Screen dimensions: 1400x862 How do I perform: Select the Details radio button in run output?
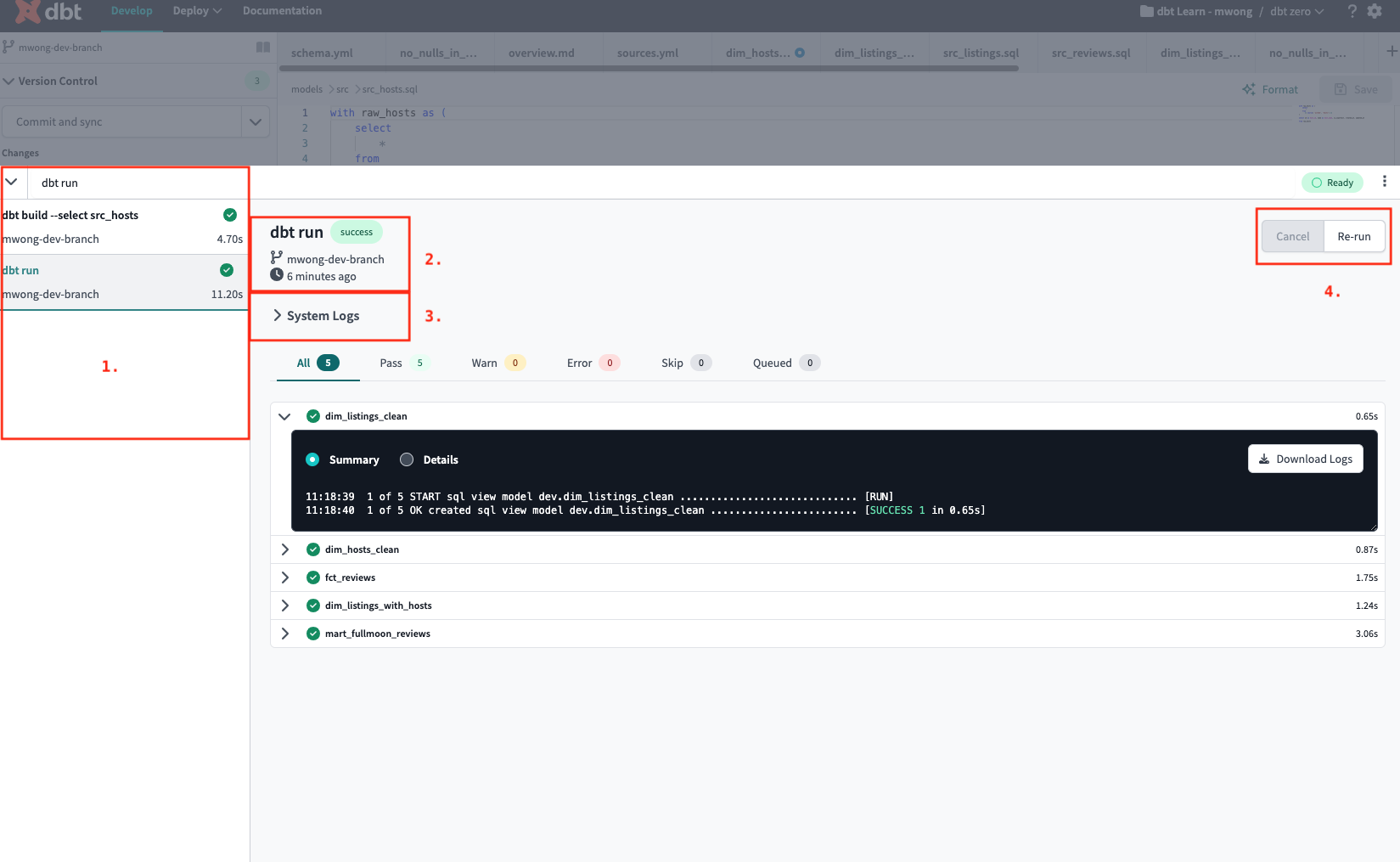[x=406, y=459]
